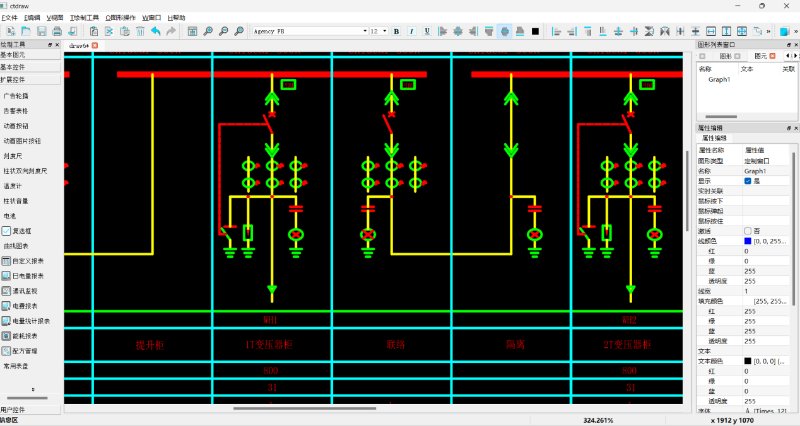Select Graph1 in the graphics list
The height and width of the screenshot is (426, 800).
[x=720, y=79]
